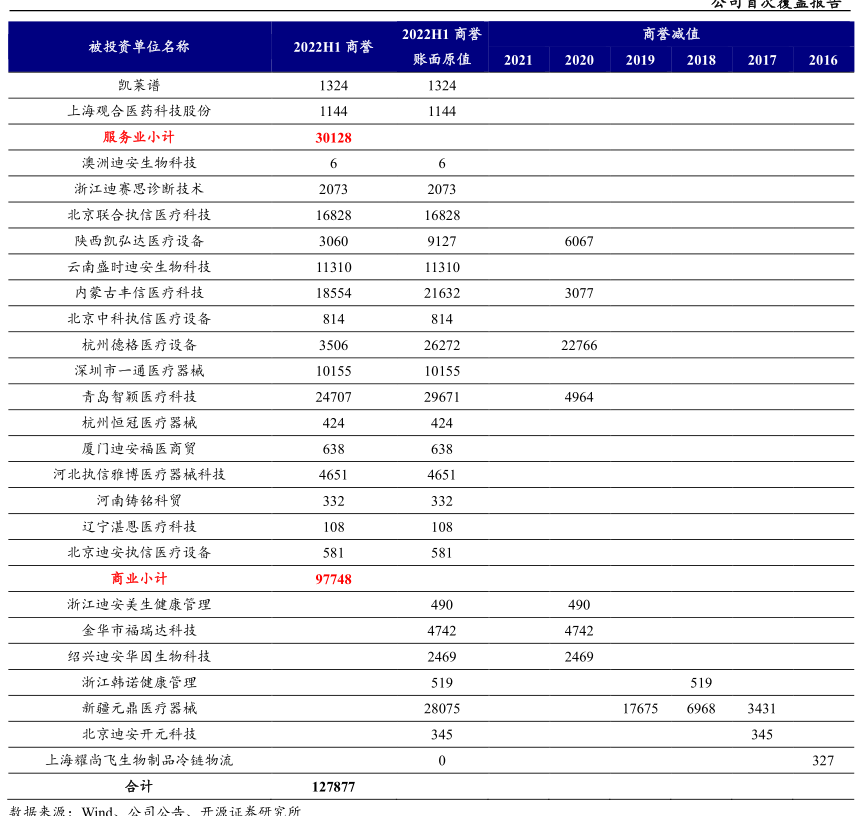Screen dimensions: 860x816
Task: Select the 2017 year column header
Action: (x=762, y=60)
